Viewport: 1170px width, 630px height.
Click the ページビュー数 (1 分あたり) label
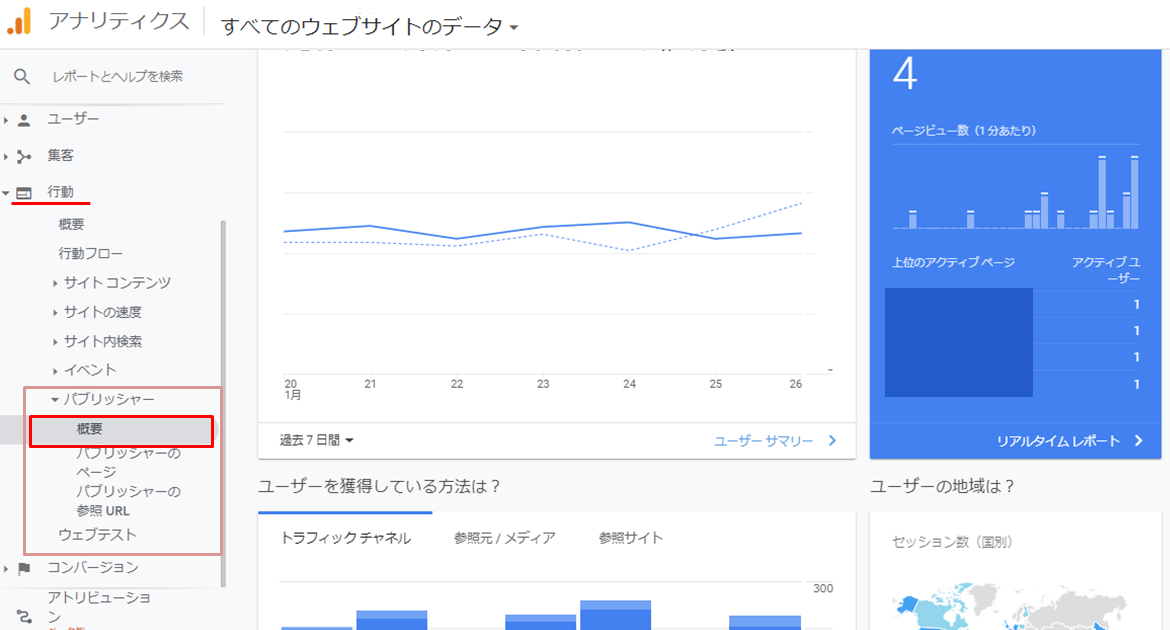964,131
